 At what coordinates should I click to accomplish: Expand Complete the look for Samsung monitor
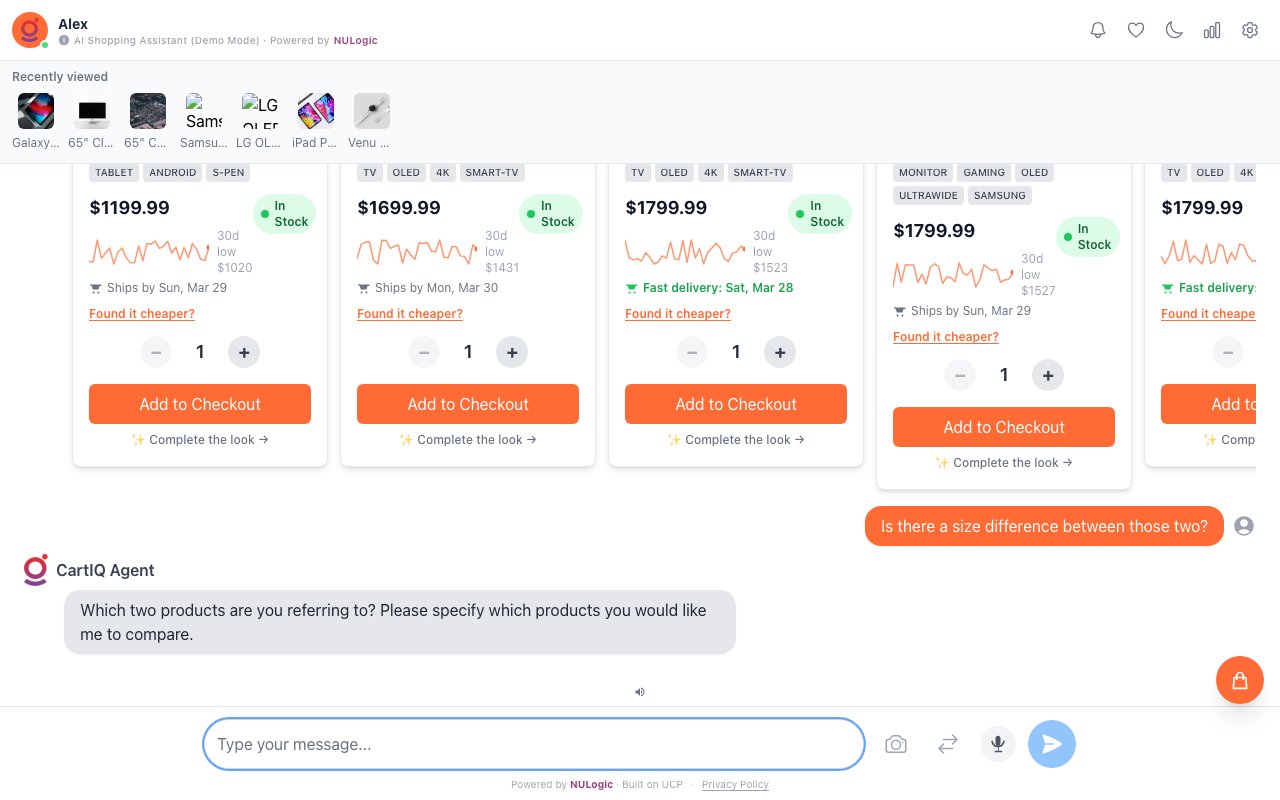1004,463
